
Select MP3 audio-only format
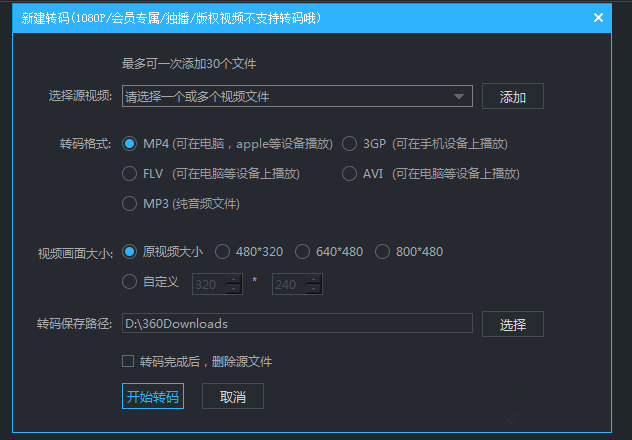click(129, 204)
